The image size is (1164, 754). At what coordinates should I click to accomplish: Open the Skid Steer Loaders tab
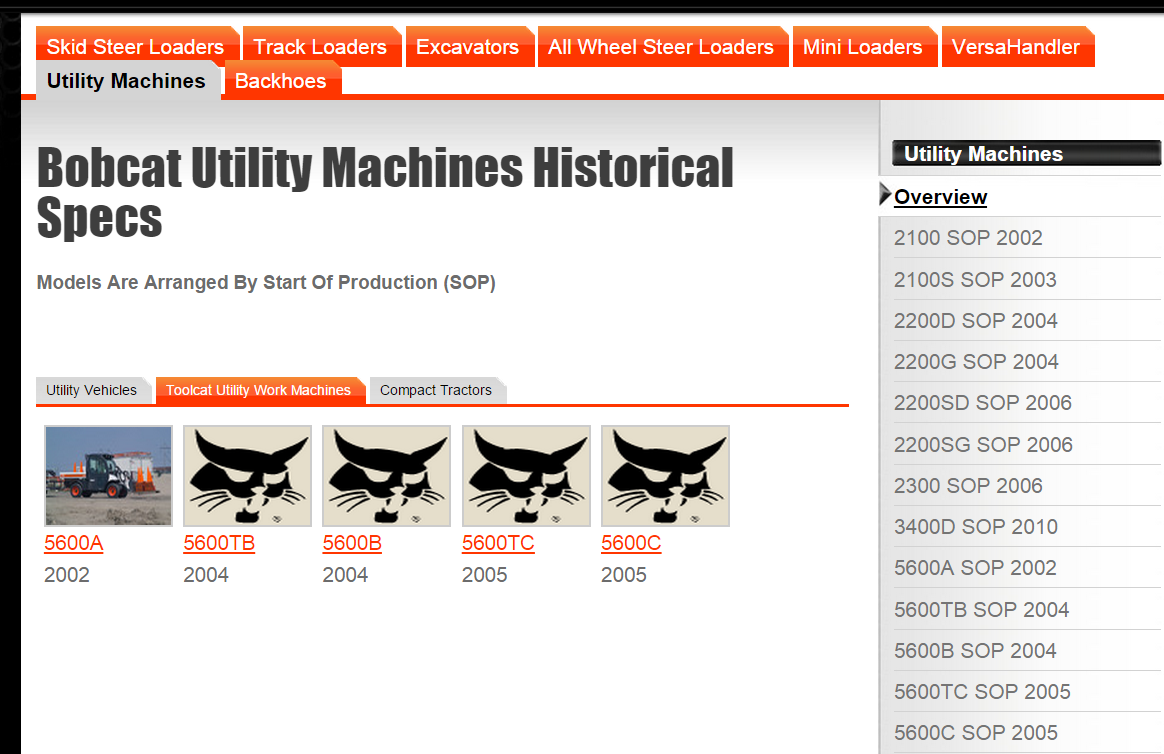coord(137,47)
